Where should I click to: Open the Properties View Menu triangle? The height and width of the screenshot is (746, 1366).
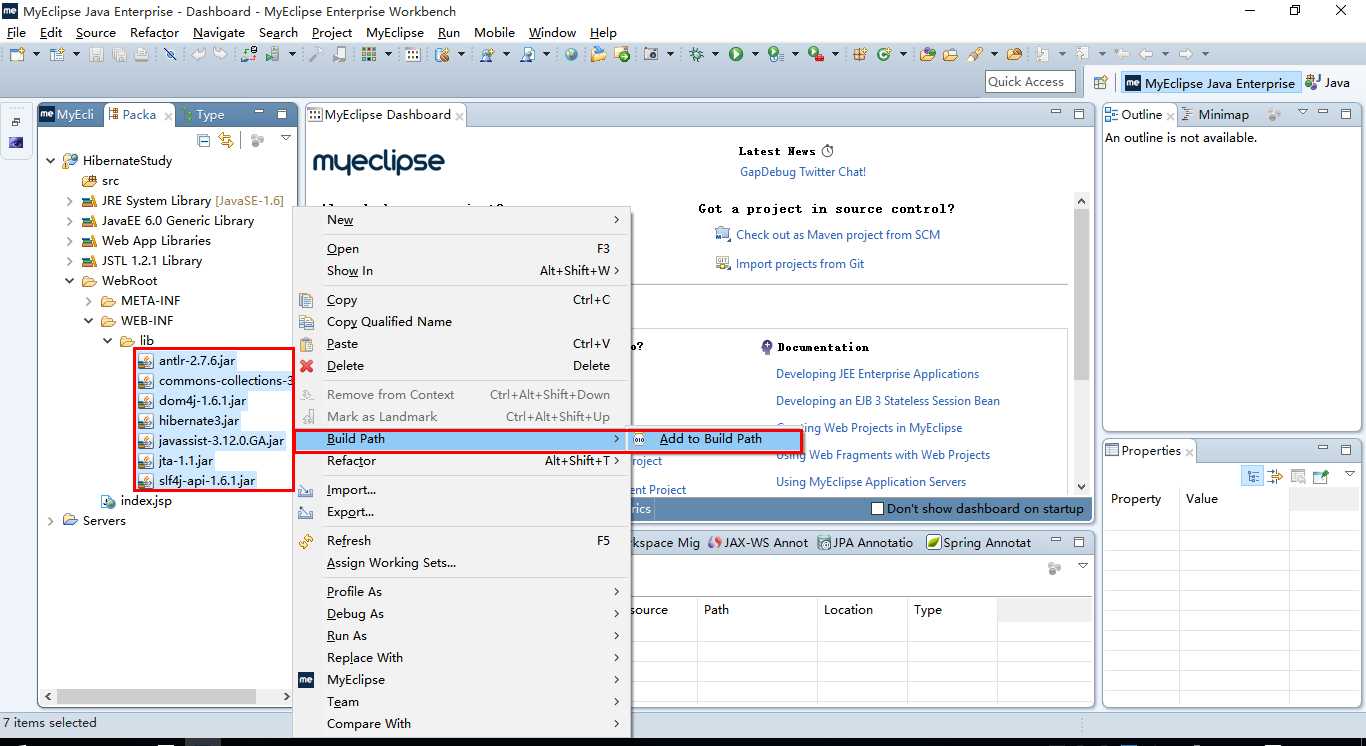pyautogui.click(x=1350, y=474)
